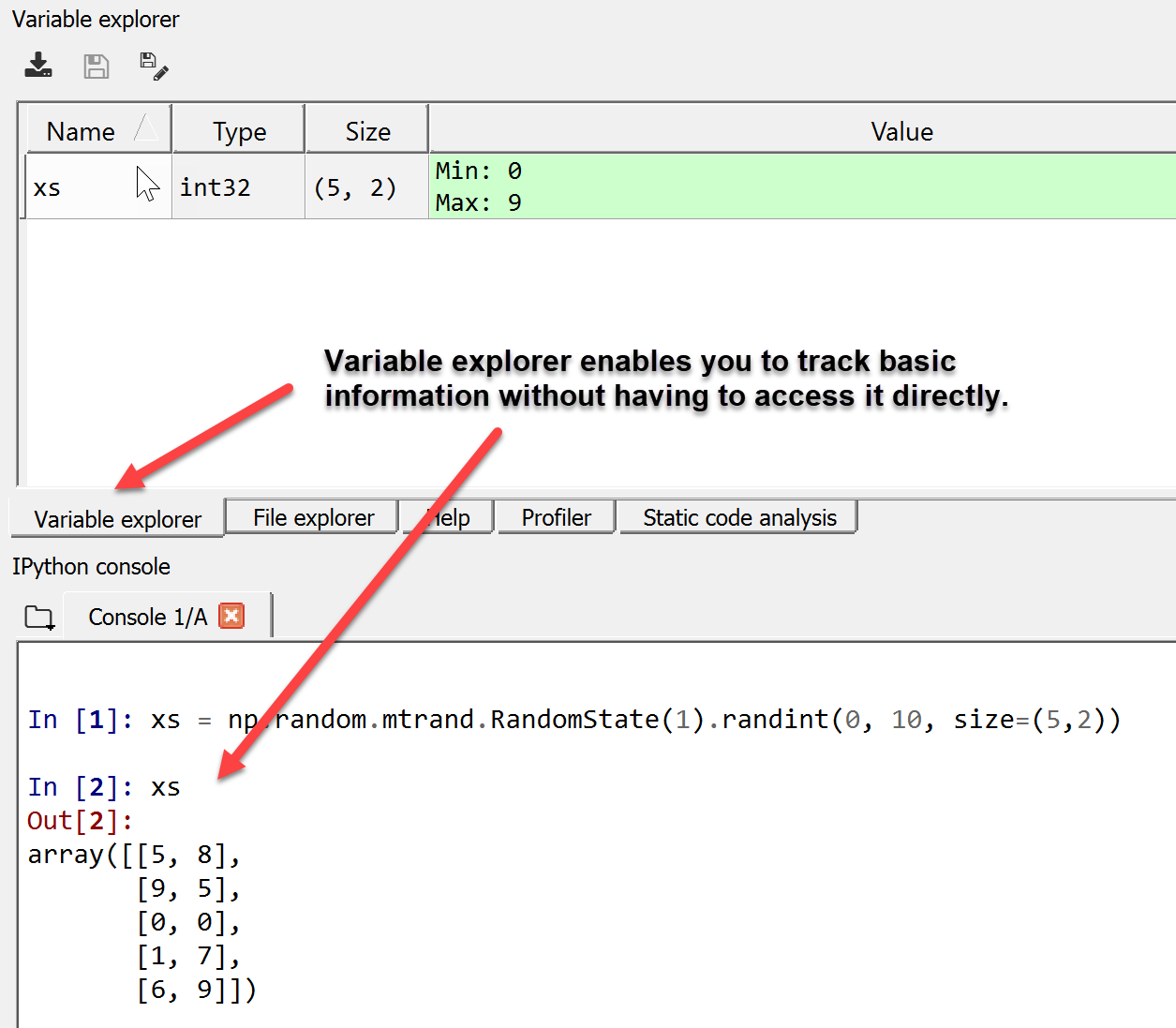Close Console 1/A tab with red X
This screenshot has width=1176, height=1028.
pyautogui.click(x=231, y=616)
